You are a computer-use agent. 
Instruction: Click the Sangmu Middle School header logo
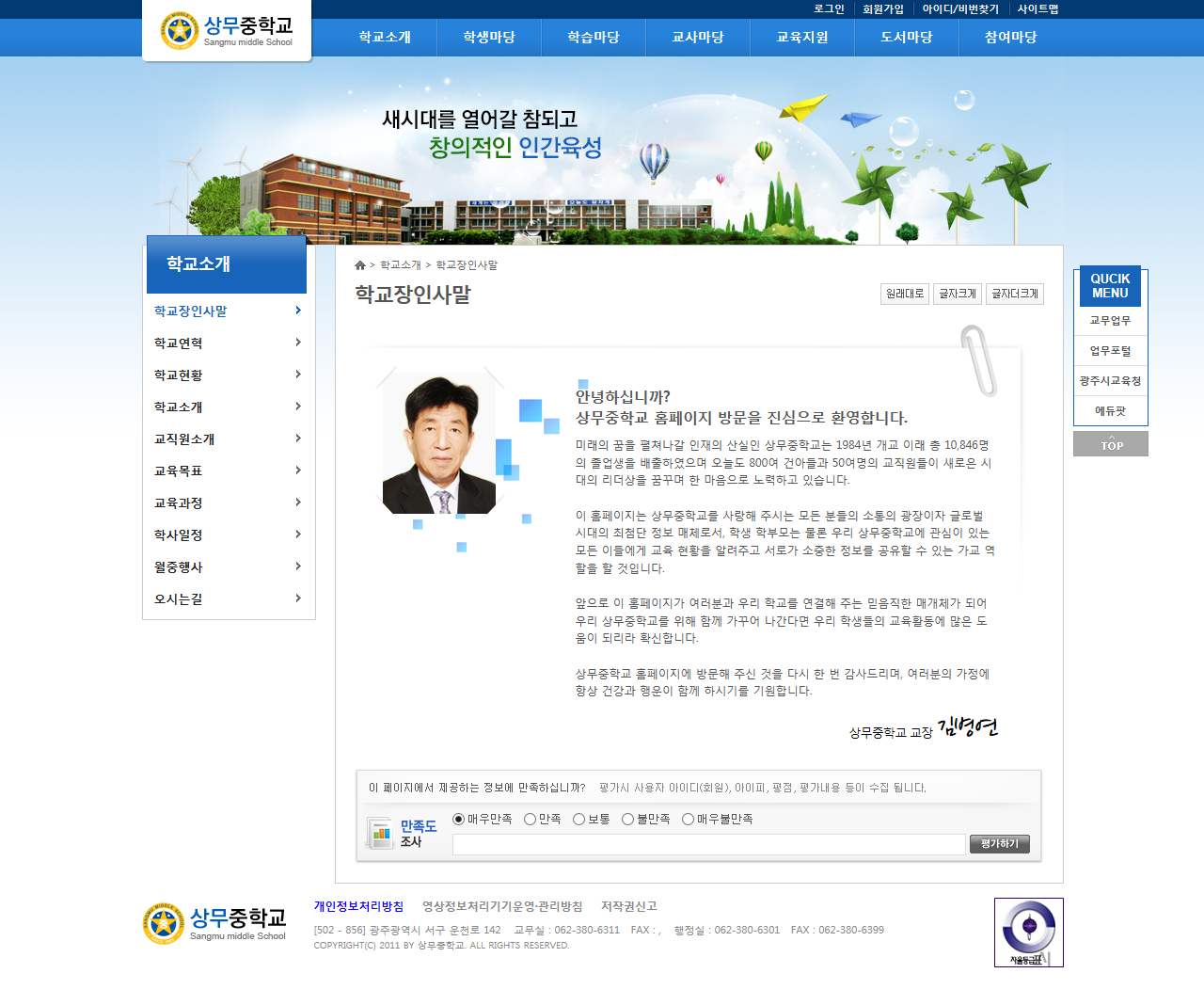tap(227, 31)
